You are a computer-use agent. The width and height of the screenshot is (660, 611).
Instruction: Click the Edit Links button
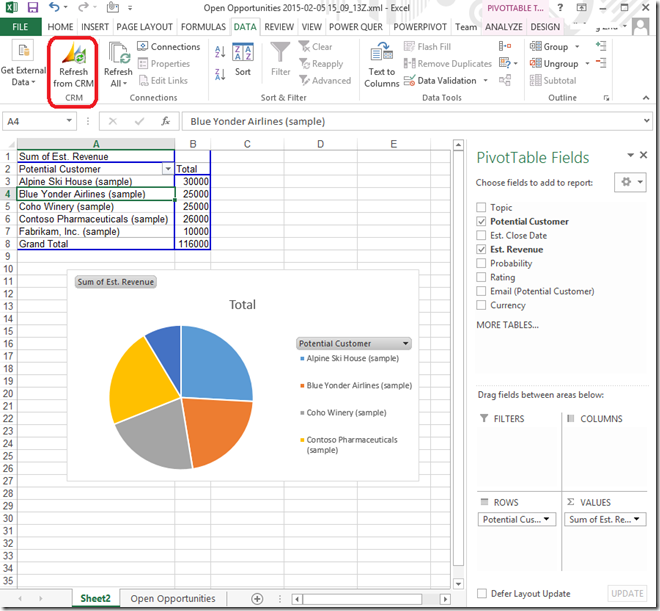point(163,80)
